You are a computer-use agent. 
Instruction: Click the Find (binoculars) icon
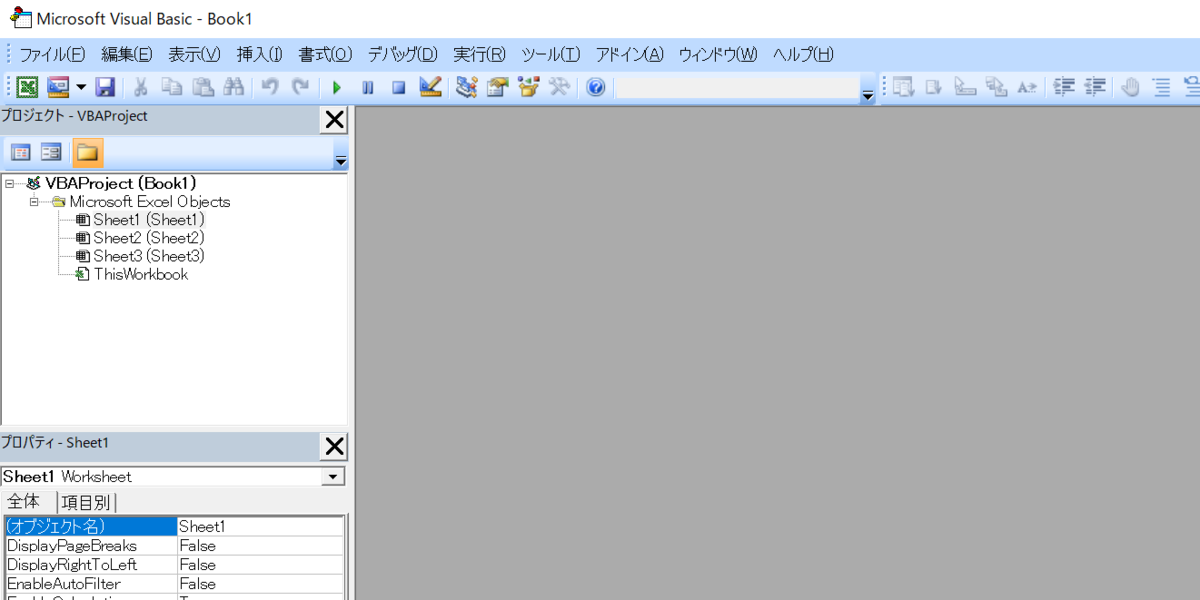[x=234, y=87]
